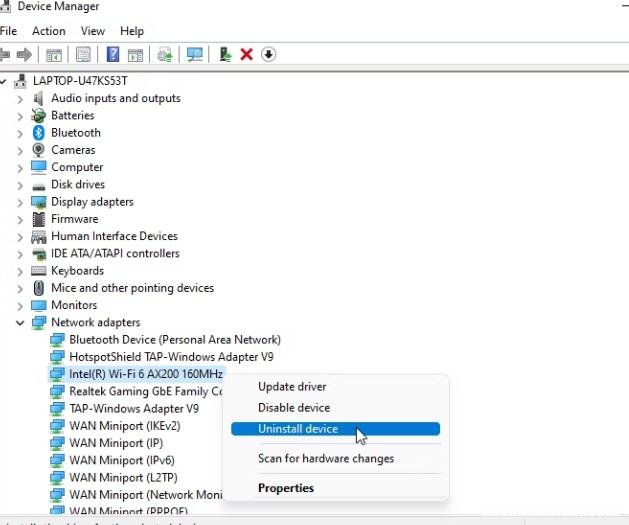Click the LAPTOP-U47KS53T computer root icon
629x525 pixels.
(20, 81)
